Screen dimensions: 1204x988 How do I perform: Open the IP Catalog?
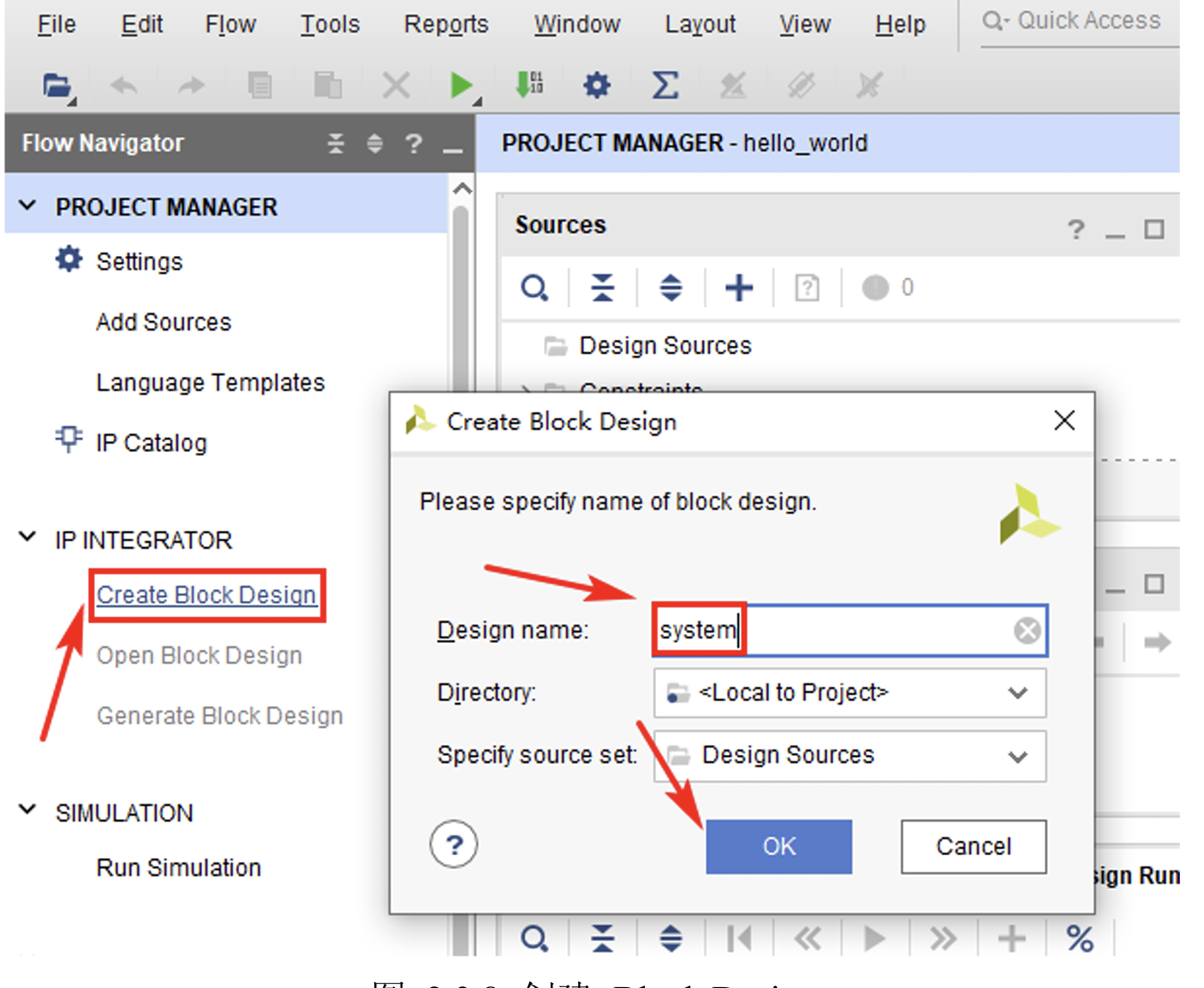click(x=151, y=443)
